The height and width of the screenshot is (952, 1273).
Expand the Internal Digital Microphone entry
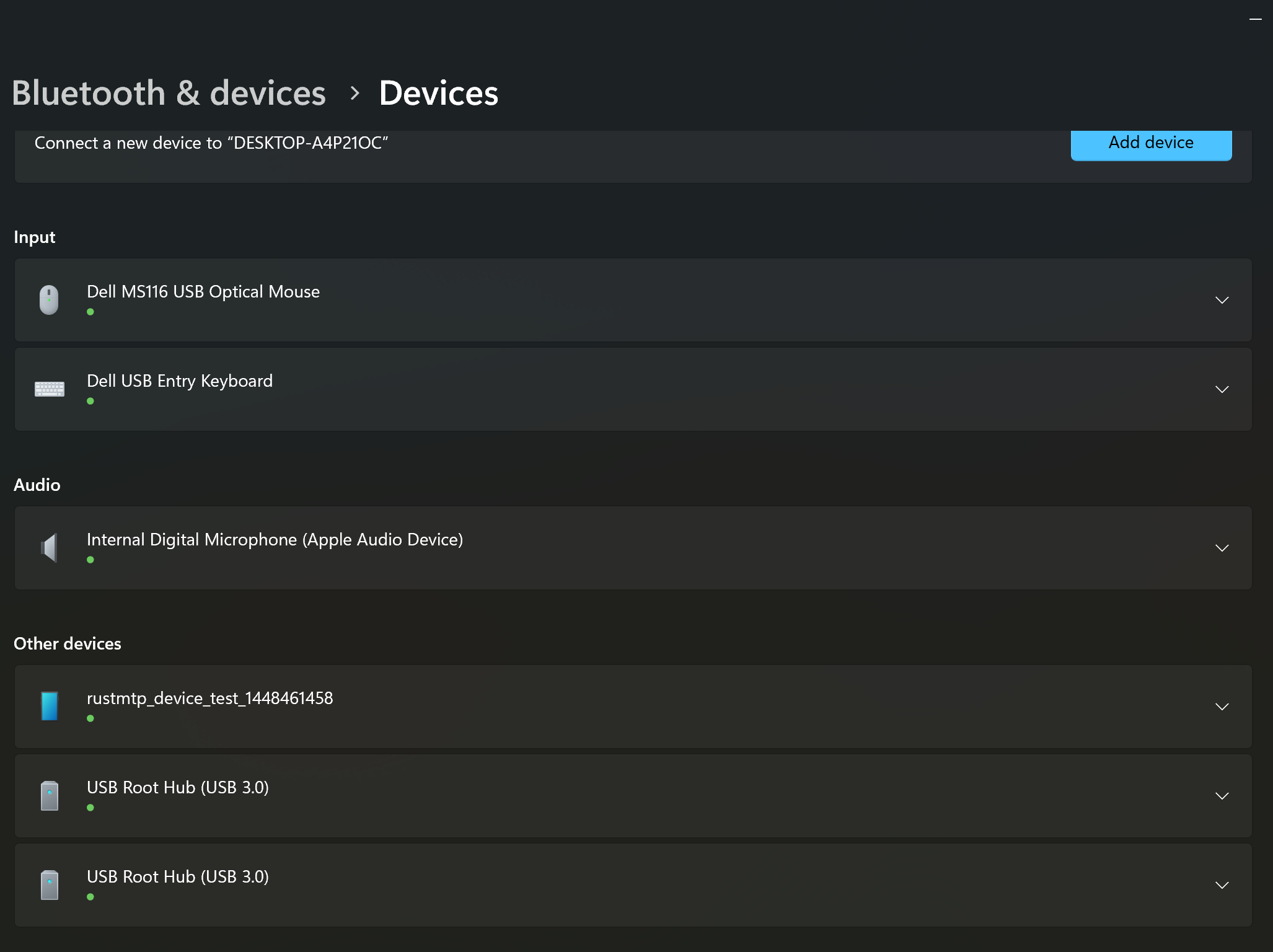(x=1222, y=548)
